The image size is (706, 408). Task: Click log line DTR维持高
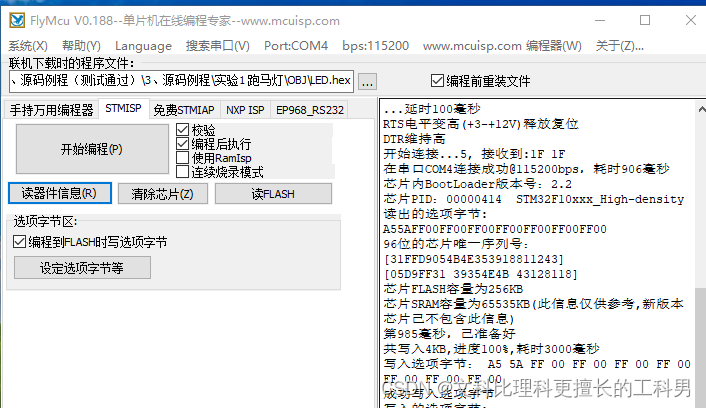(x=414, y=139)
